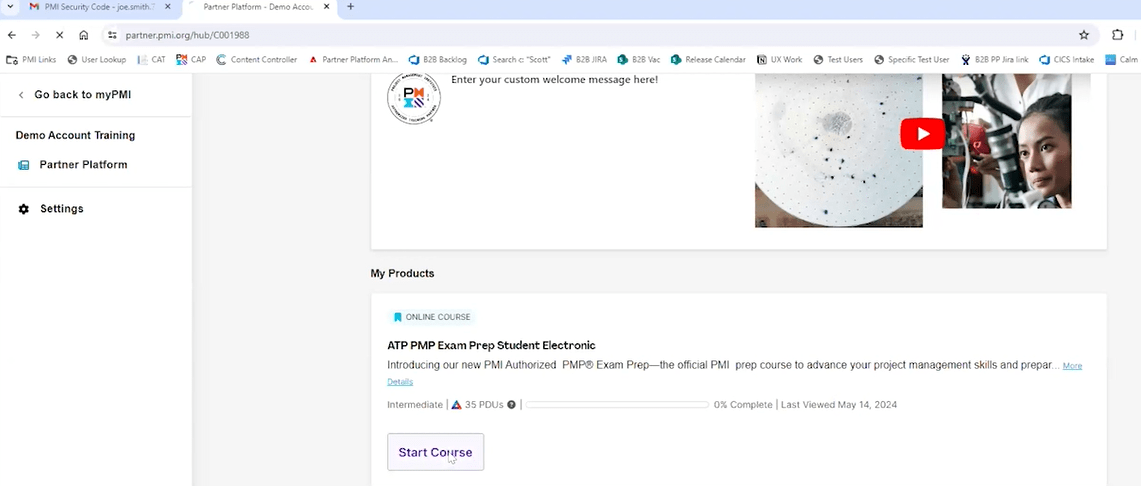1141x486 pixels.
Task: Close the Partner Platform tab
Action: coord(327,7)
